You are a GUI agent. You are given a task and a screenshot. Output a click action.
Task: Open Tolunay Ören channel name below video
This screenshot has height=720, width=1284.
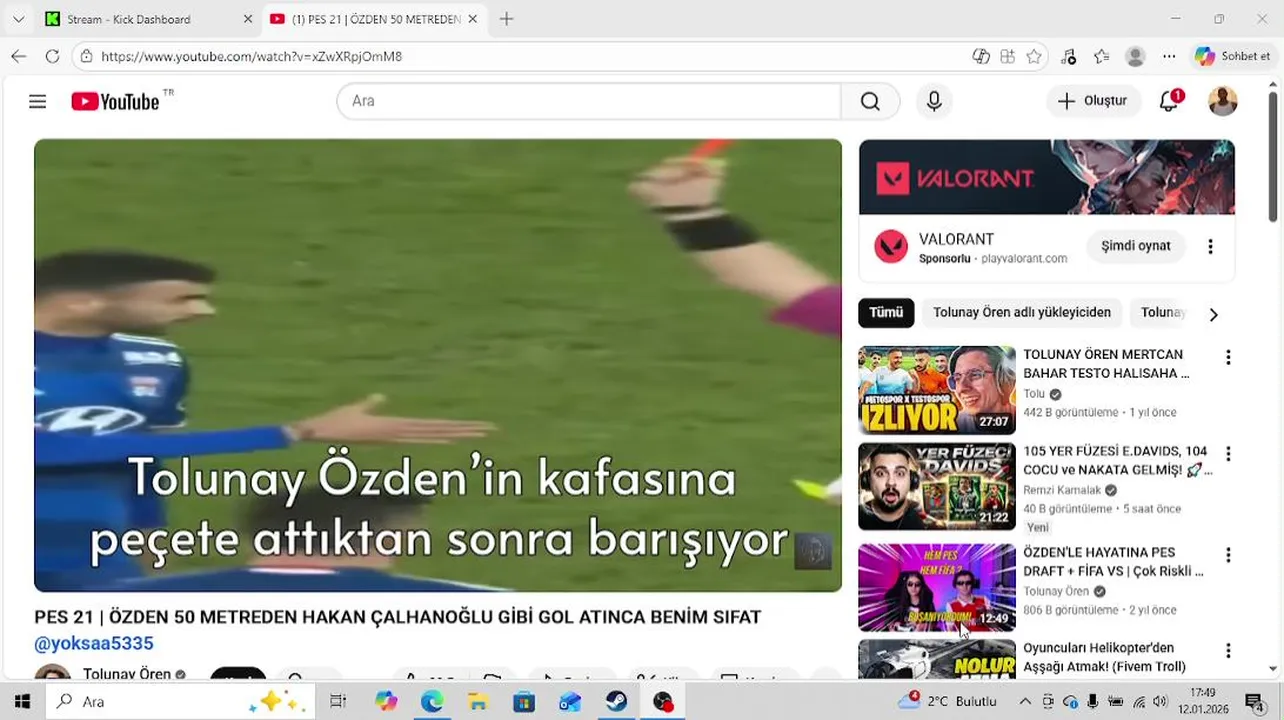tap(127, 675)
